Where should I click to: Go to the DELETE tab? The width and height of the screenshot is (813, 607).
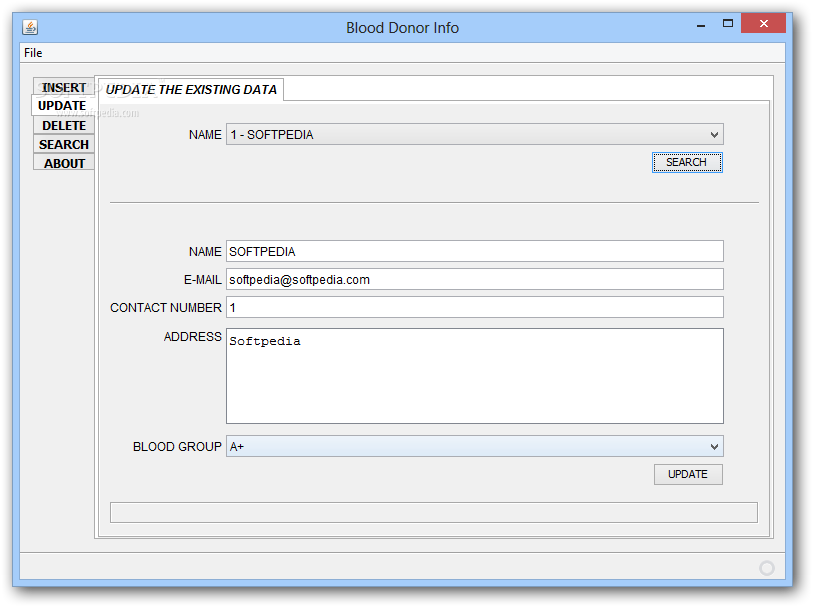pos(64,125)
